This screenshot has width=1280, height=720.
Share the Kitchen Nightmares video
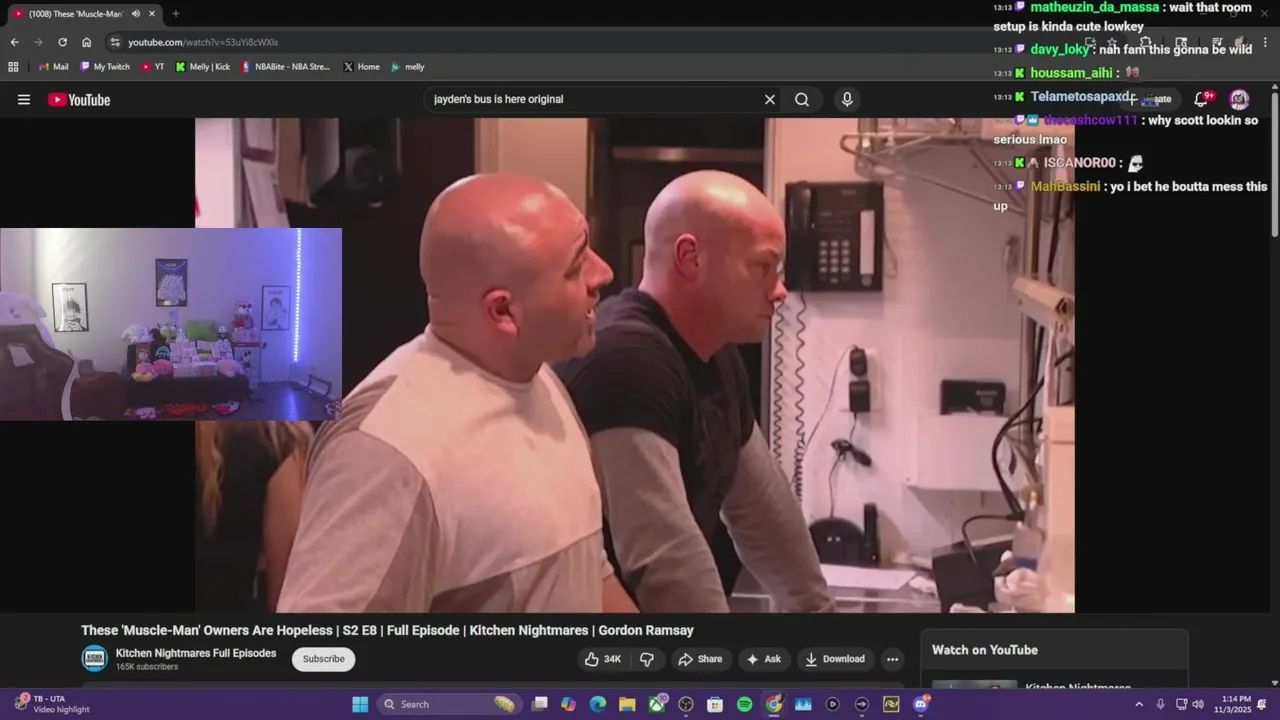pyautogui.click(x=700, y=659)
